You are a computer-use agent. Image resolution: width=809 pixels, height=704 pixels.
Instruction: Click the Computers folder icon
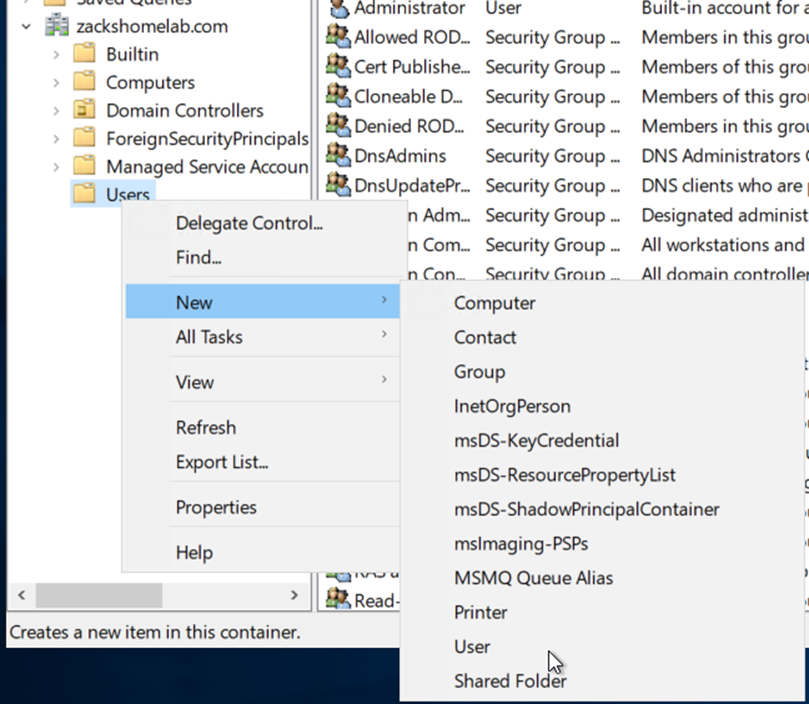84,82
